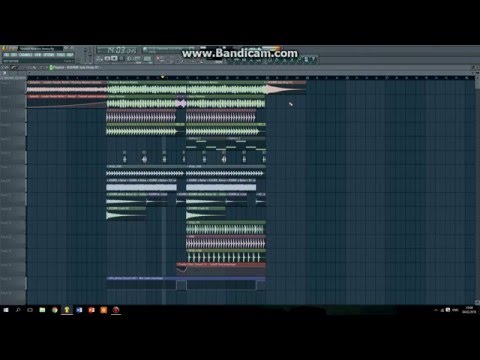Screen dimensions: 480x360
Task: Switch to FL Studio taskbar icon
Action: 67,310
